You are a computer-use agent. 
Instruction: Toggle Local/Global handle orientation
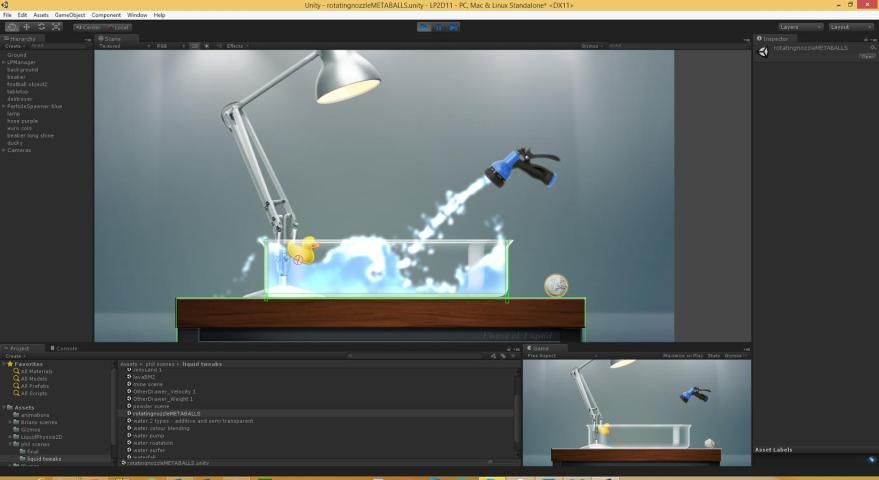[118, 27]
